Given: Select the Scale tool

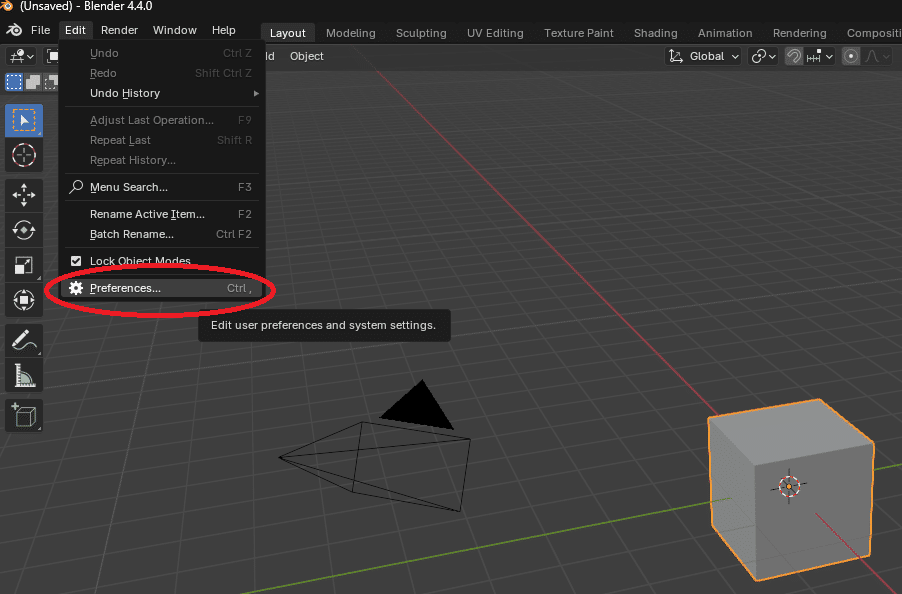Looking at the screenshot, I should 23,265.
